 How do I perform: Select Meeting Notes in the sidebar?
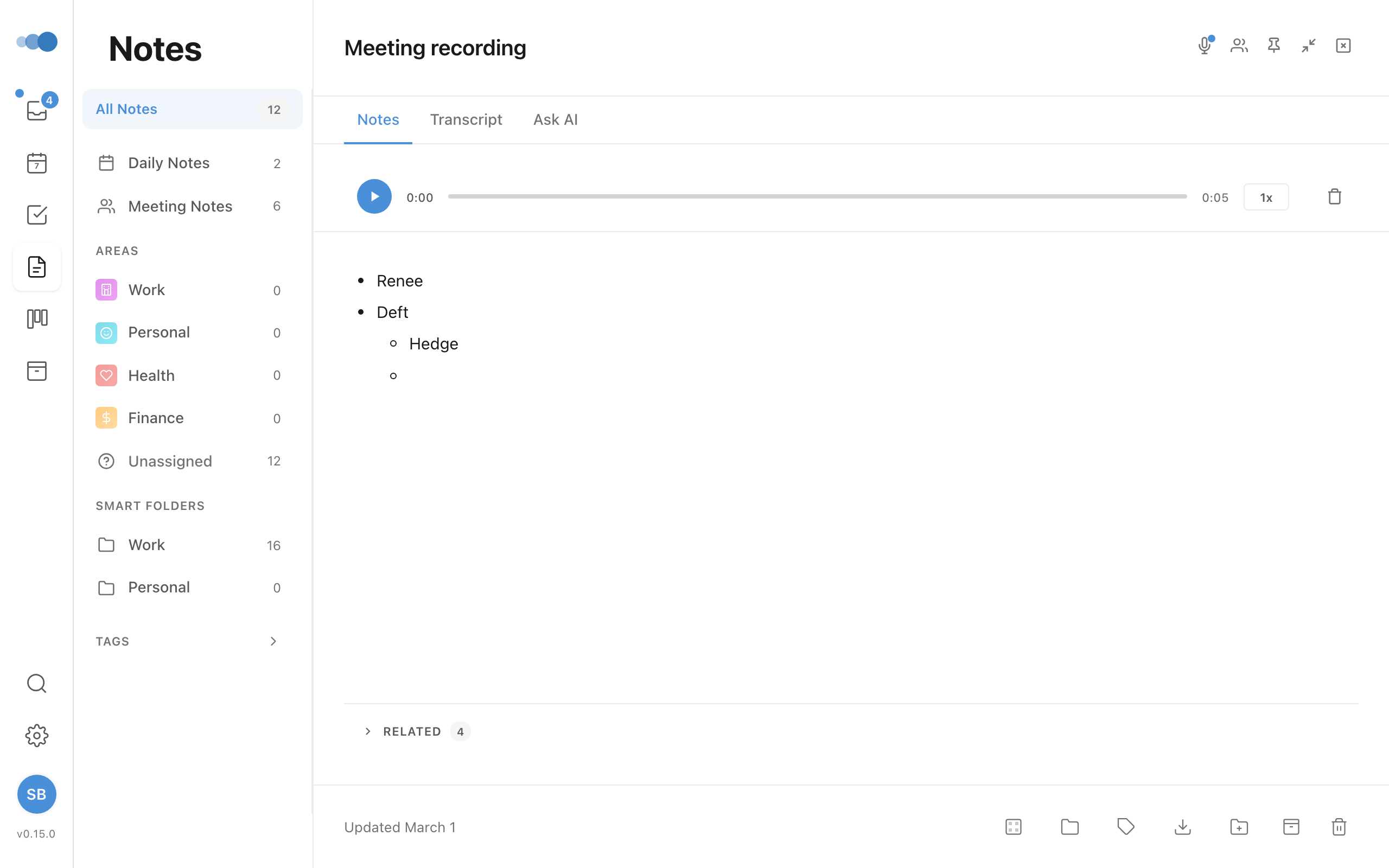(180, 206)
